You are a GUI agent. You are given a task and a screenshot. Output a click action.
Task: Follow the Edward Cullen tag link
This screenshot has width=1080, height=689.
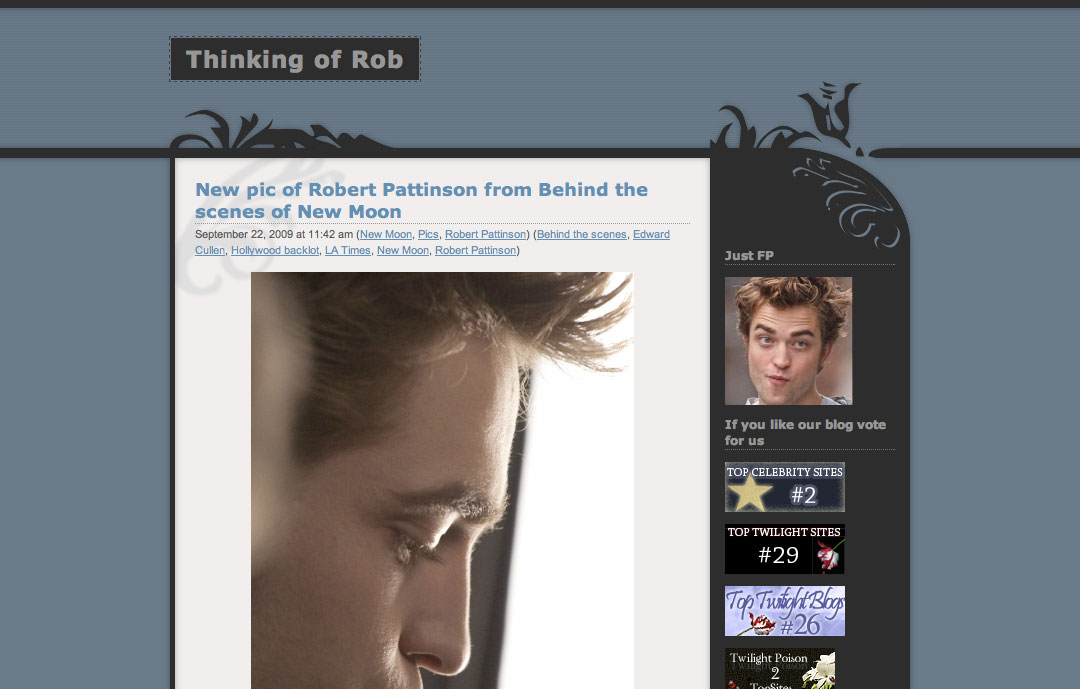click(x=651, y=234)
